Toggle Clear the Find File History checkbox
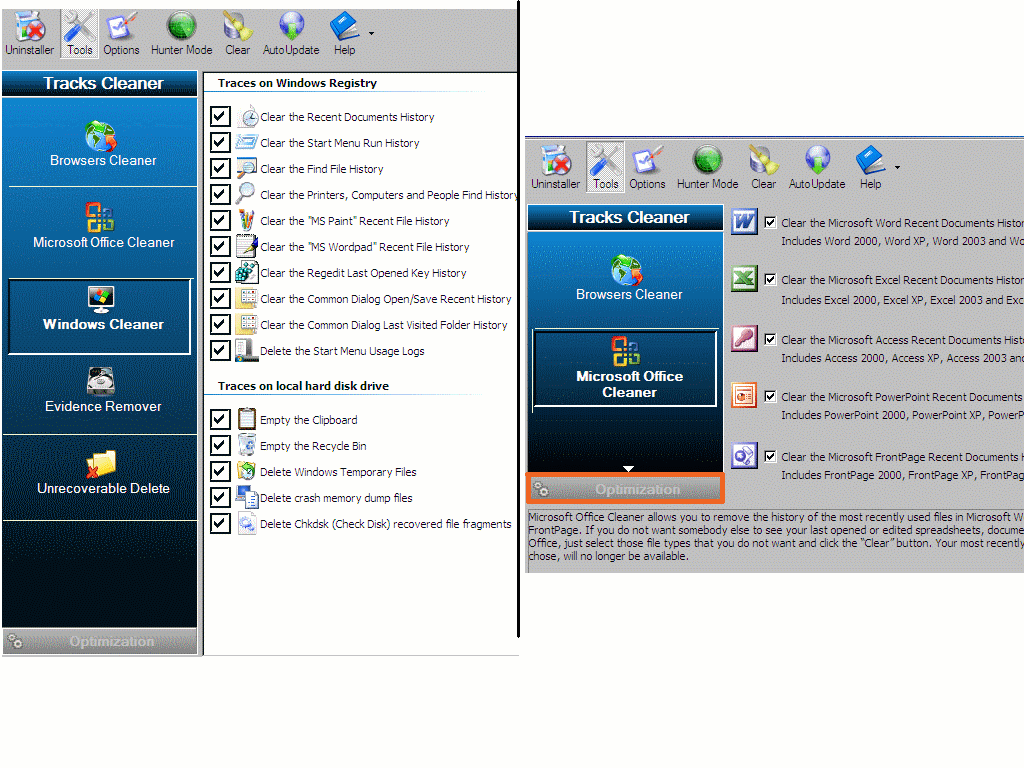 pos(220,168)
